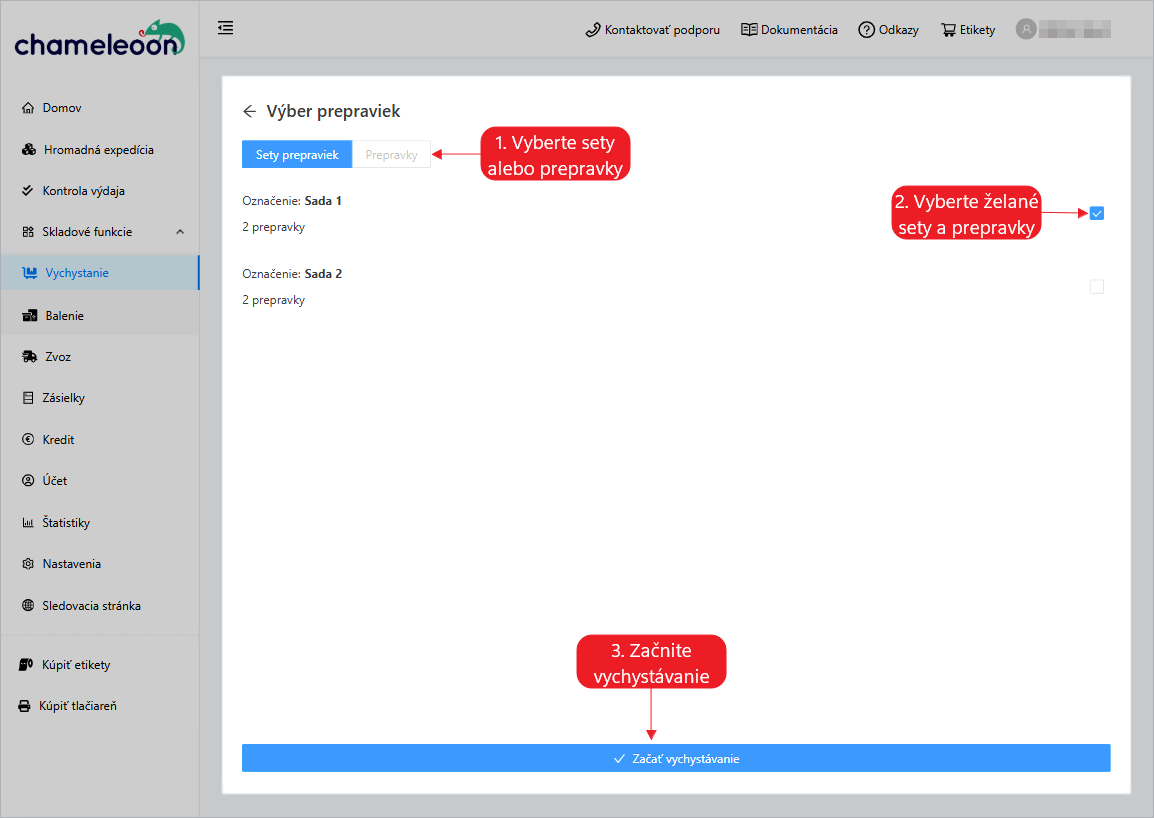Screen dimensions: 1154x818
Task: Open Hromadná expedícia in sidebar
Action: click(98, 150)
